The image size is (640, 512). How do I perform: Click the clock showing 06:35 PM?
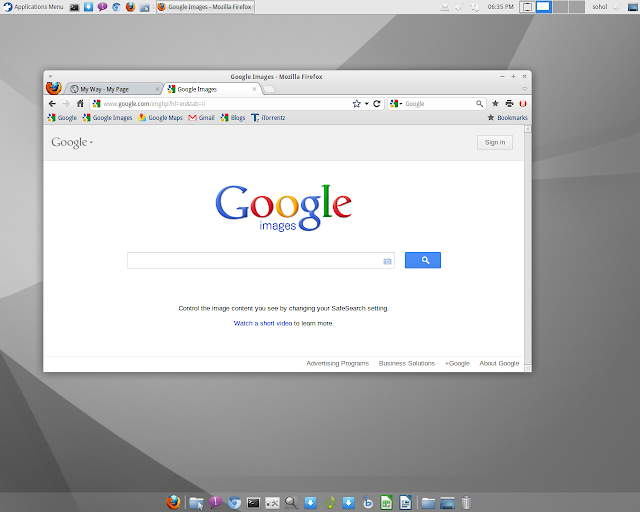[500, 7]
